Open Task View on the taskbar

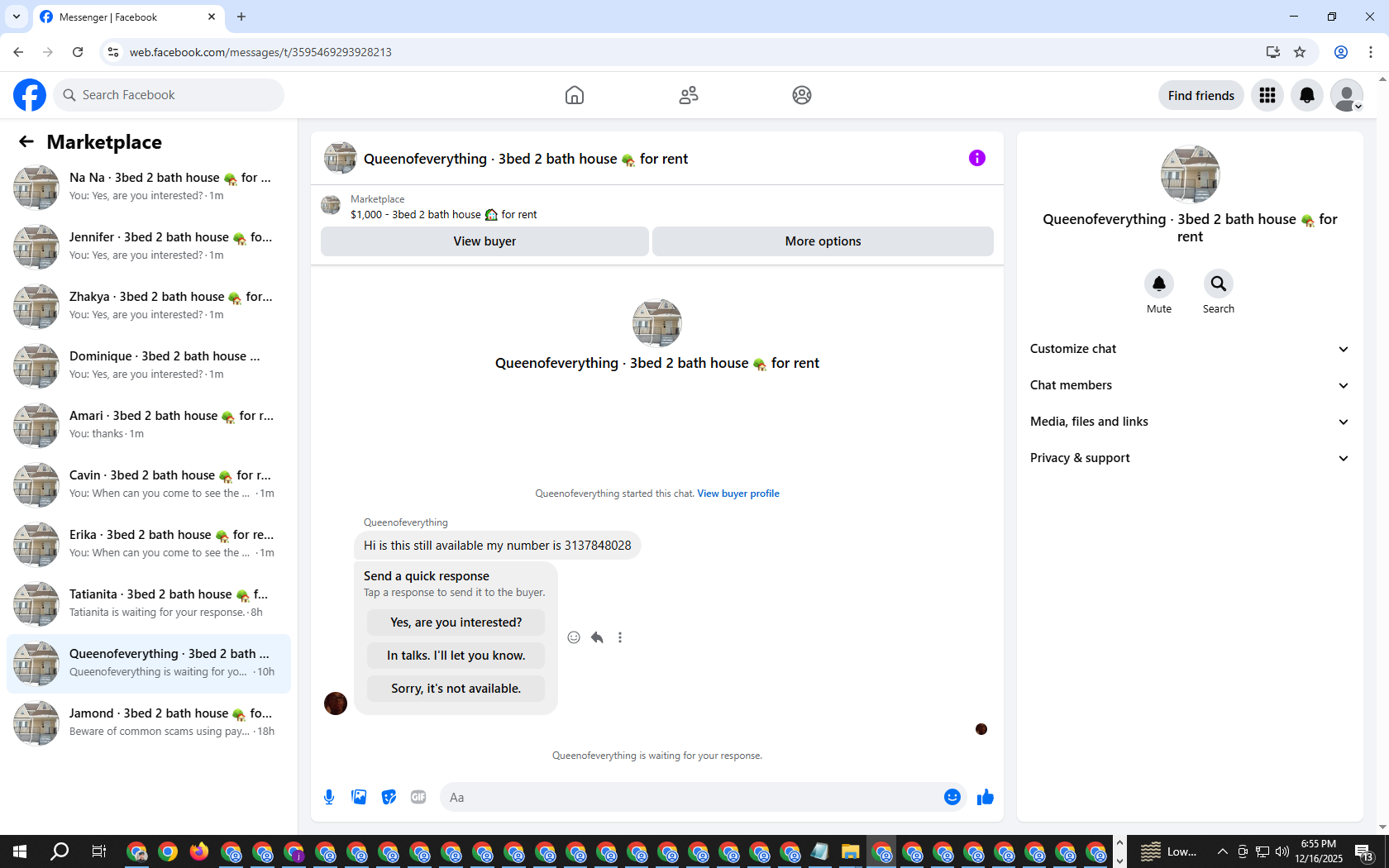point(99,851)
